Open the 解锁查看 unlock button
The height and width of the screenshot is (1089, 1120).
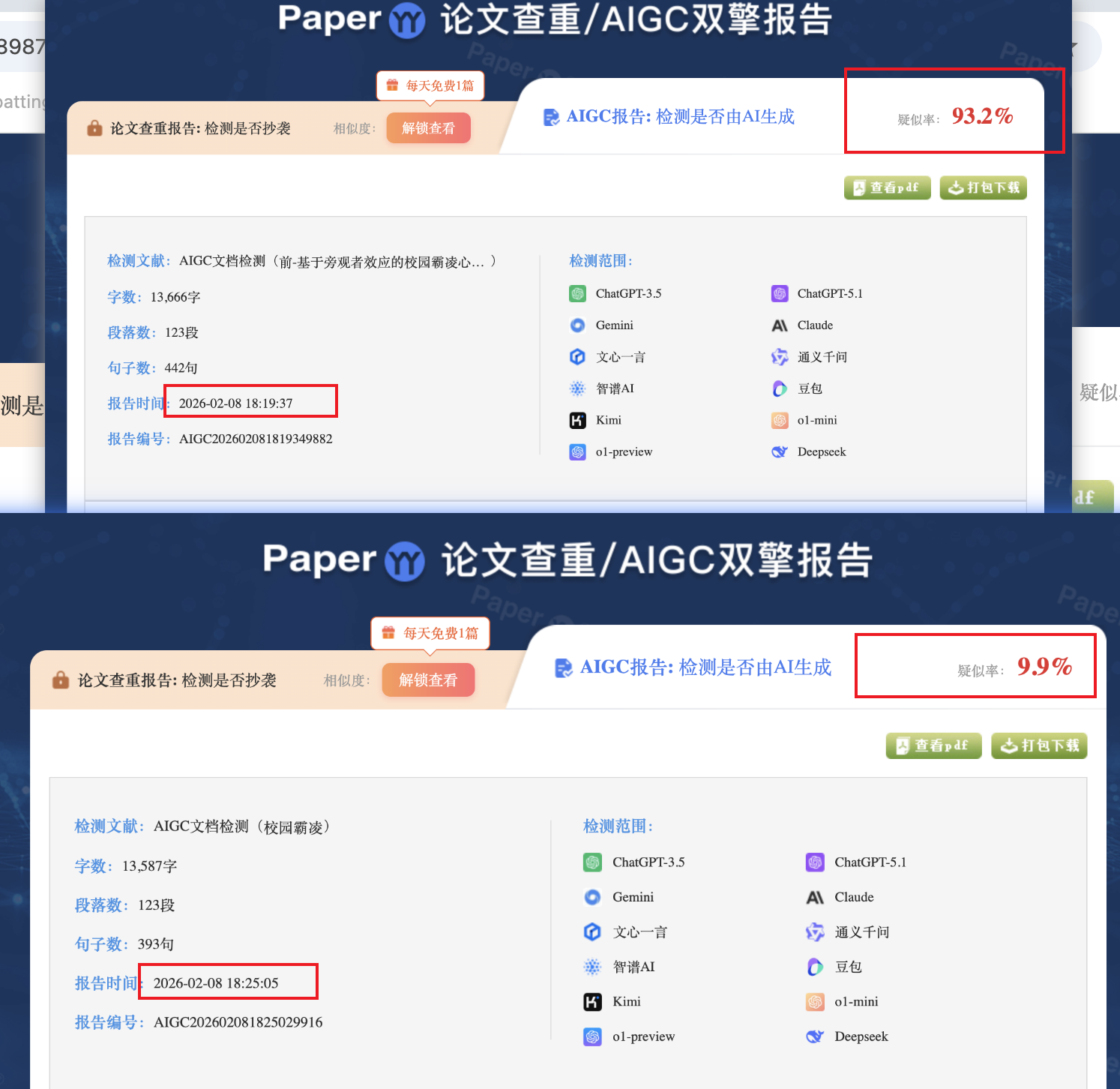tap(428, 127)
